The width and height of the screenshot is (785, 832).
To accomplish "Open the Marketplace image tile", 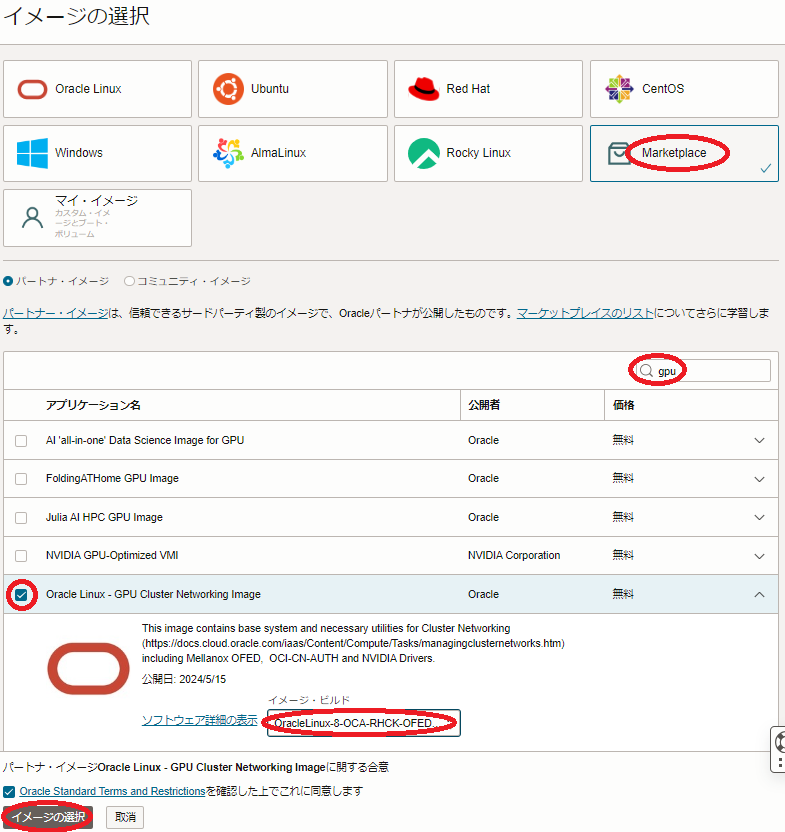I will [683, 153].
